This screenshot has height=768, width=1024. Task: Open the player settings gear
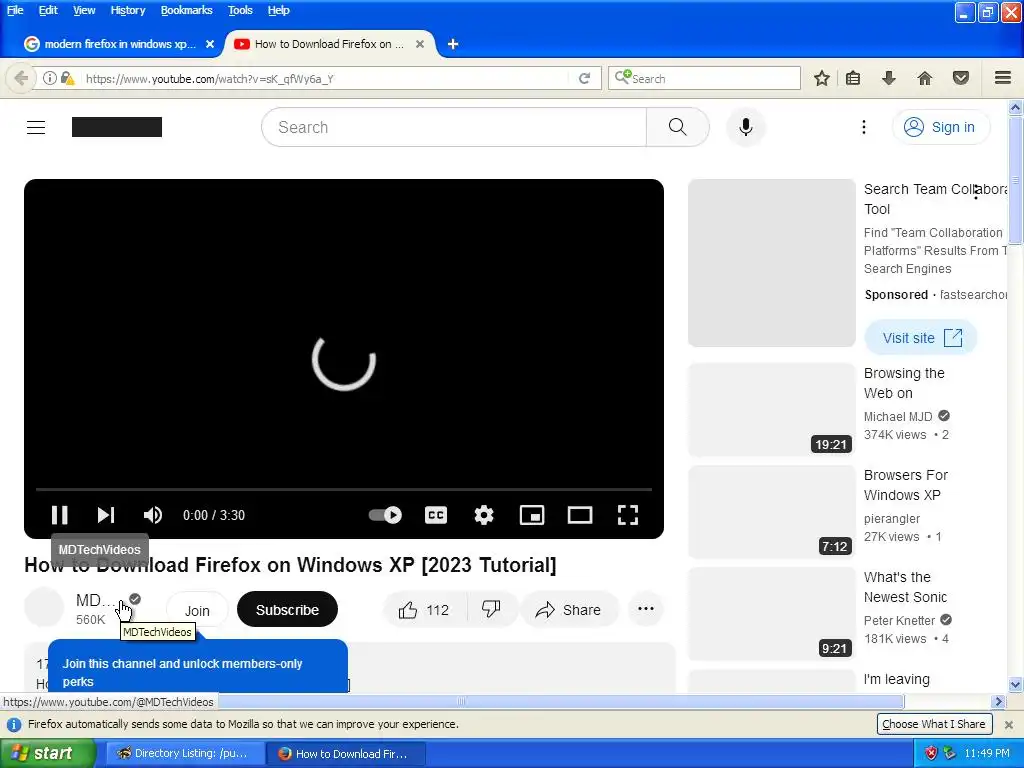(x=484, y=515)
